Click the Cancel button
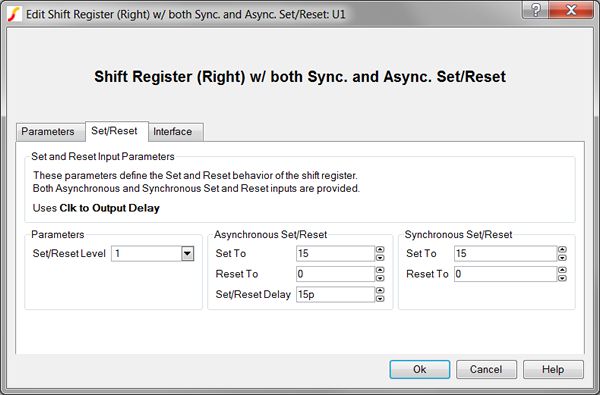Screen dimensions: 600x395 [x=486, y=369]
